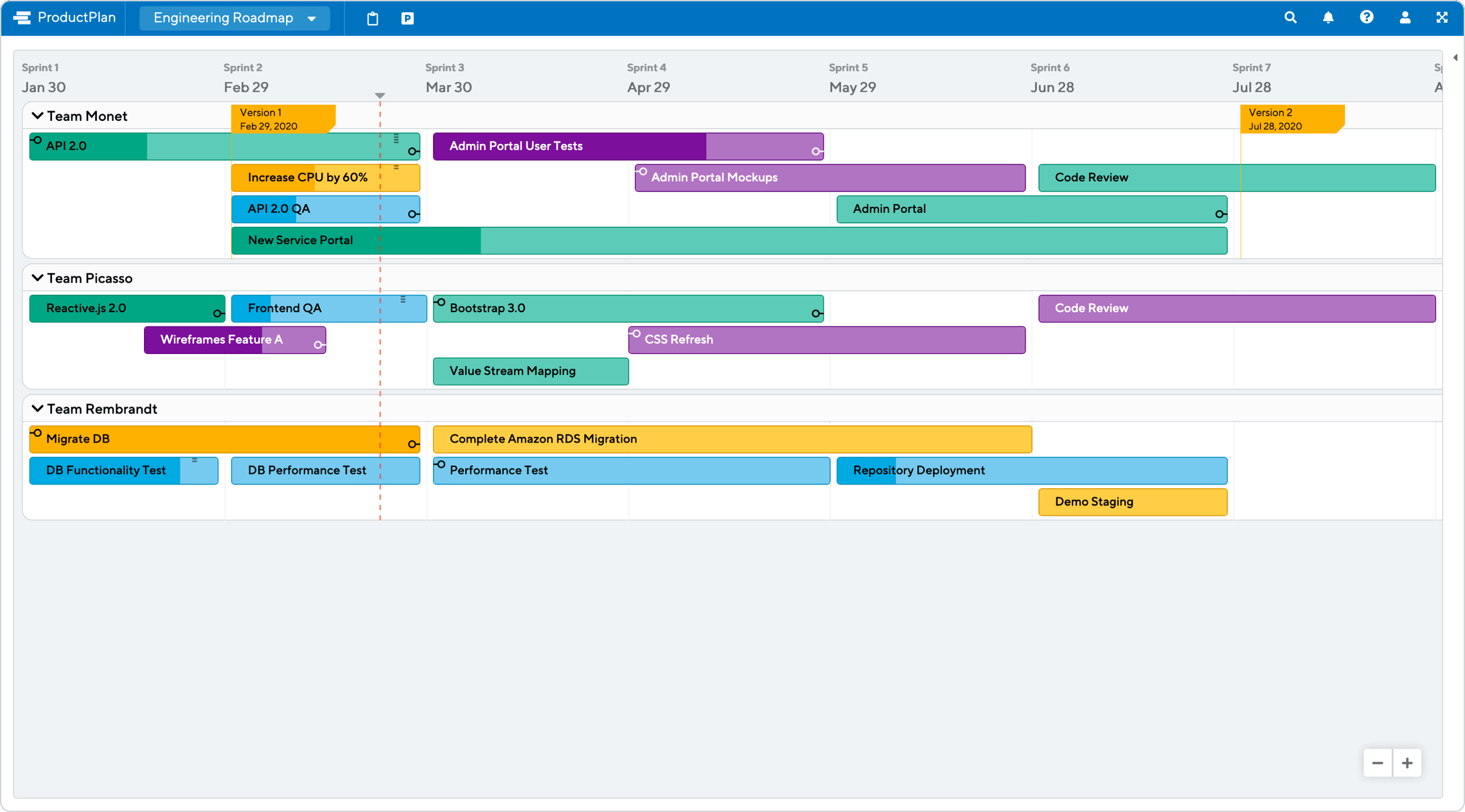Select the Version 1 milestone flag

(283, 119)
